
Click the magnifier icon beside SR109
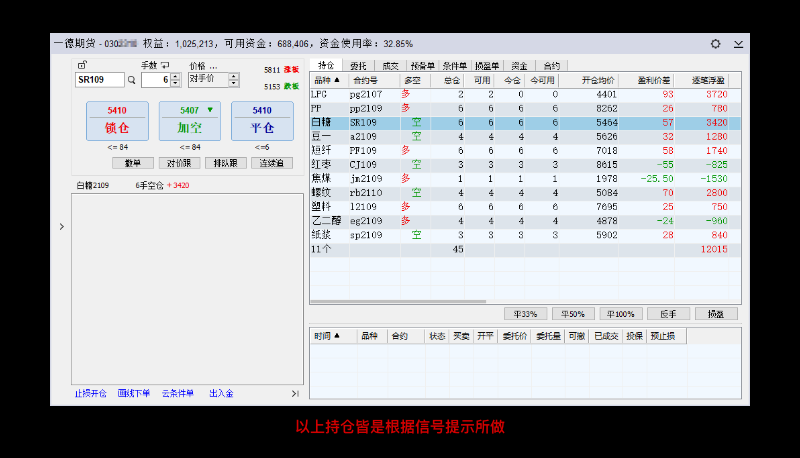point(131,81)
